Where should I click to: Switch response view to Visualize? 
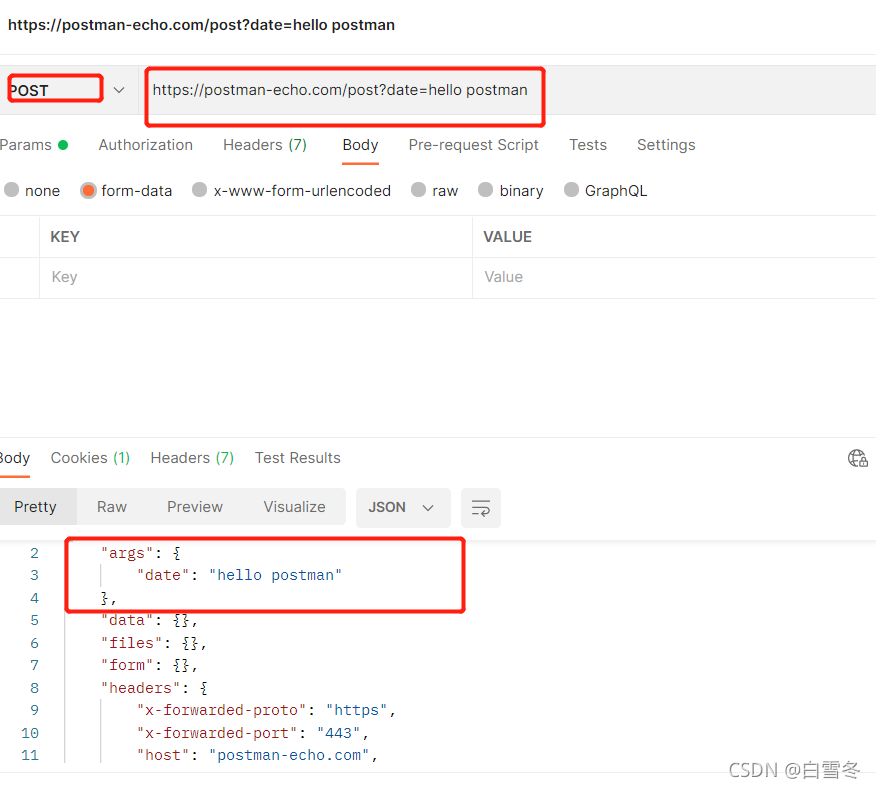coord(294,507)
